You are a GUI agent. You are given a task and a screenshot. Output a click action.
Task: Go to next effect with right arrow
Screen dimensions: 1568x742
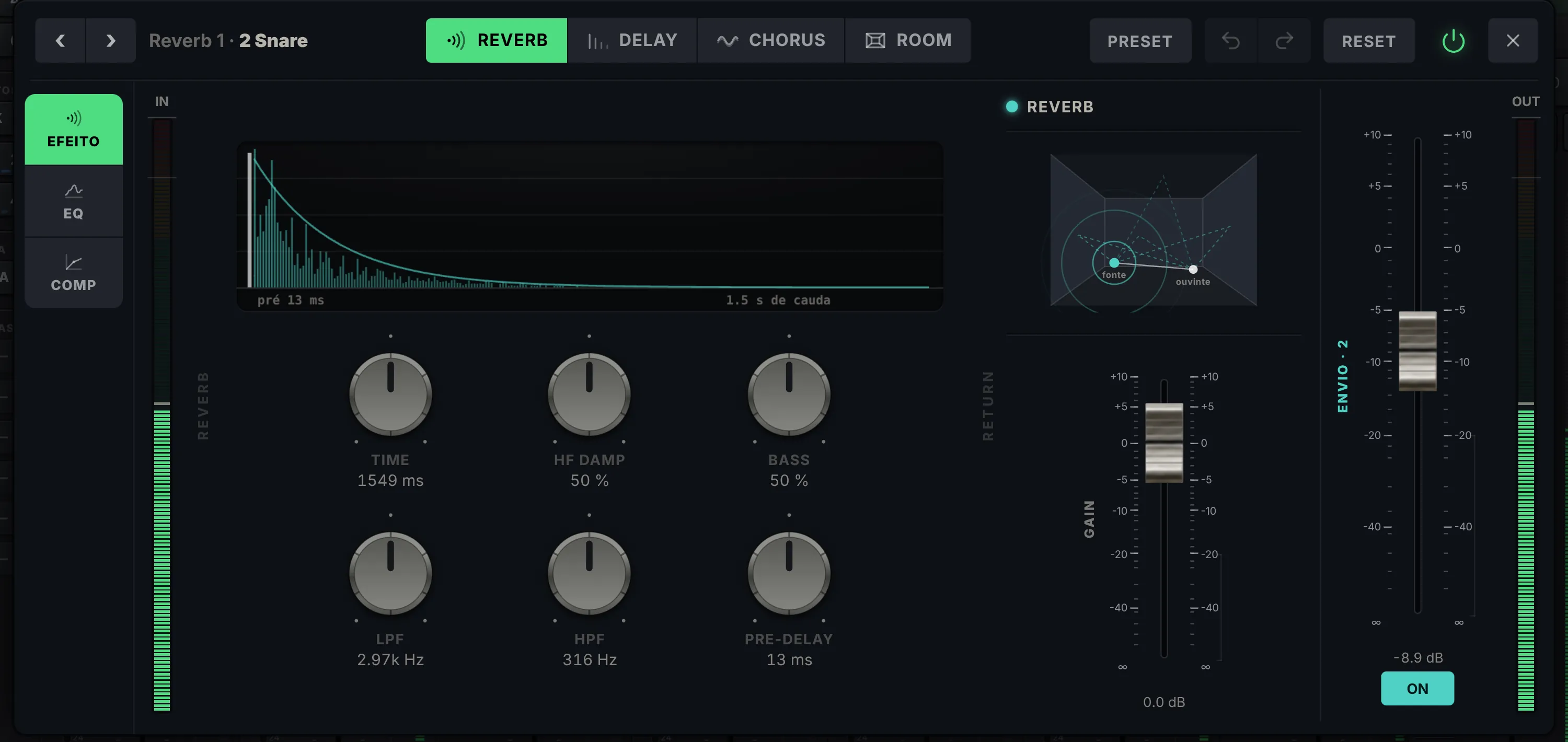click(x=111, y=41)
